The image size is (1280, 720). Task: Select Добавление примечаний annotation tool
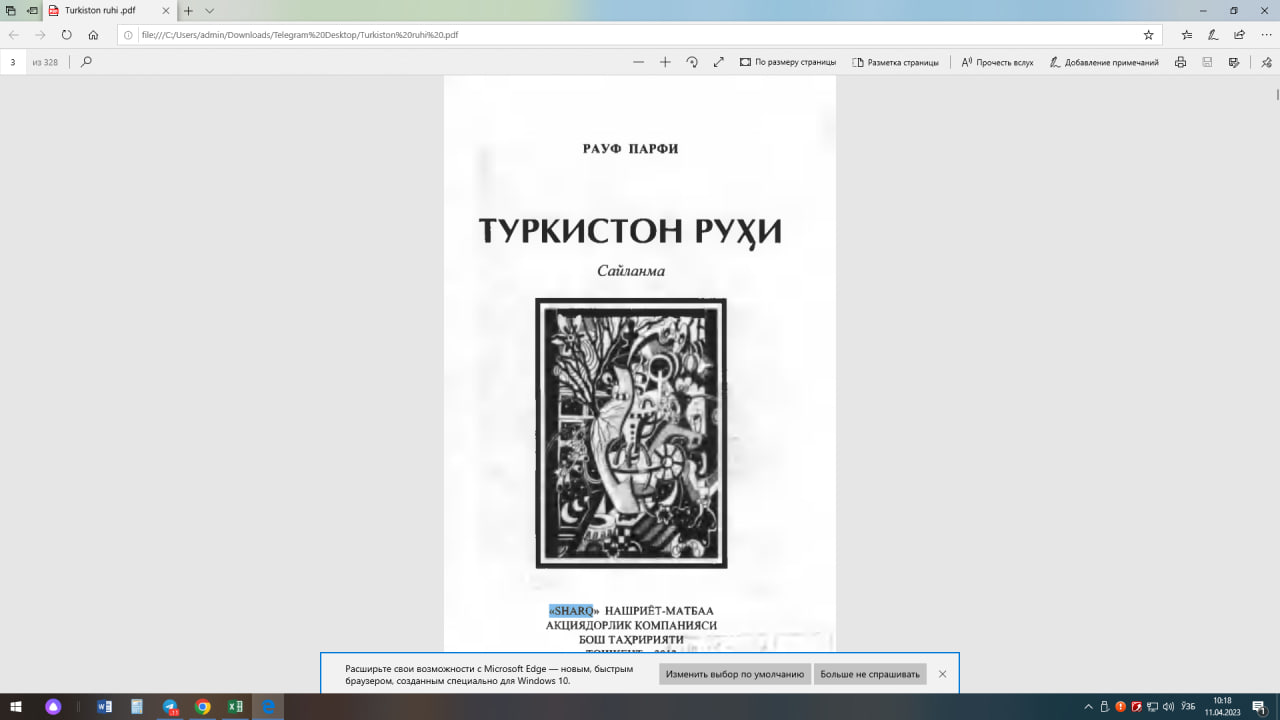coord(1104,62)
